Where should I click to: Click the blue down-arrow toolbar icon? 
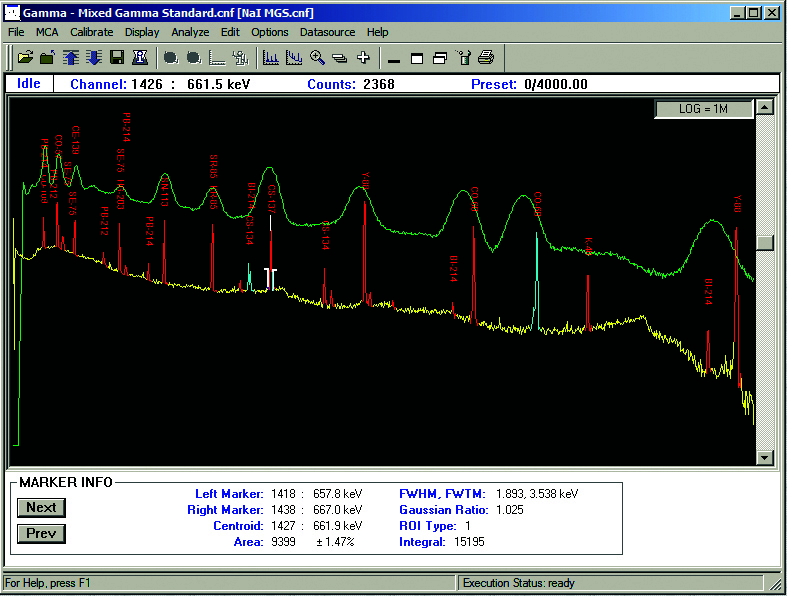click(94, 58)
